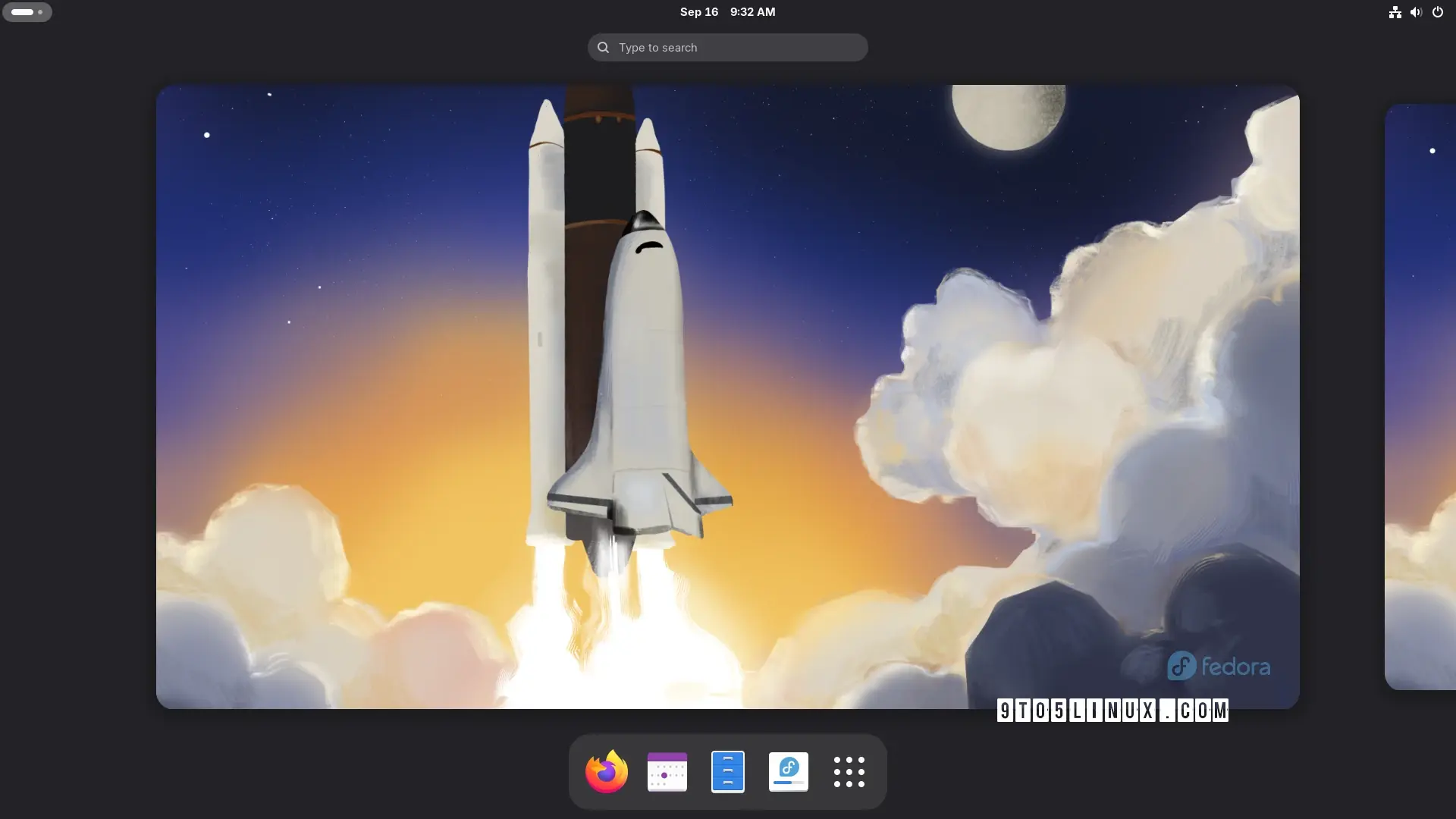Click the search magnifier glass icon
Viewport: 1456px width, 819px height.
(602, 47)
